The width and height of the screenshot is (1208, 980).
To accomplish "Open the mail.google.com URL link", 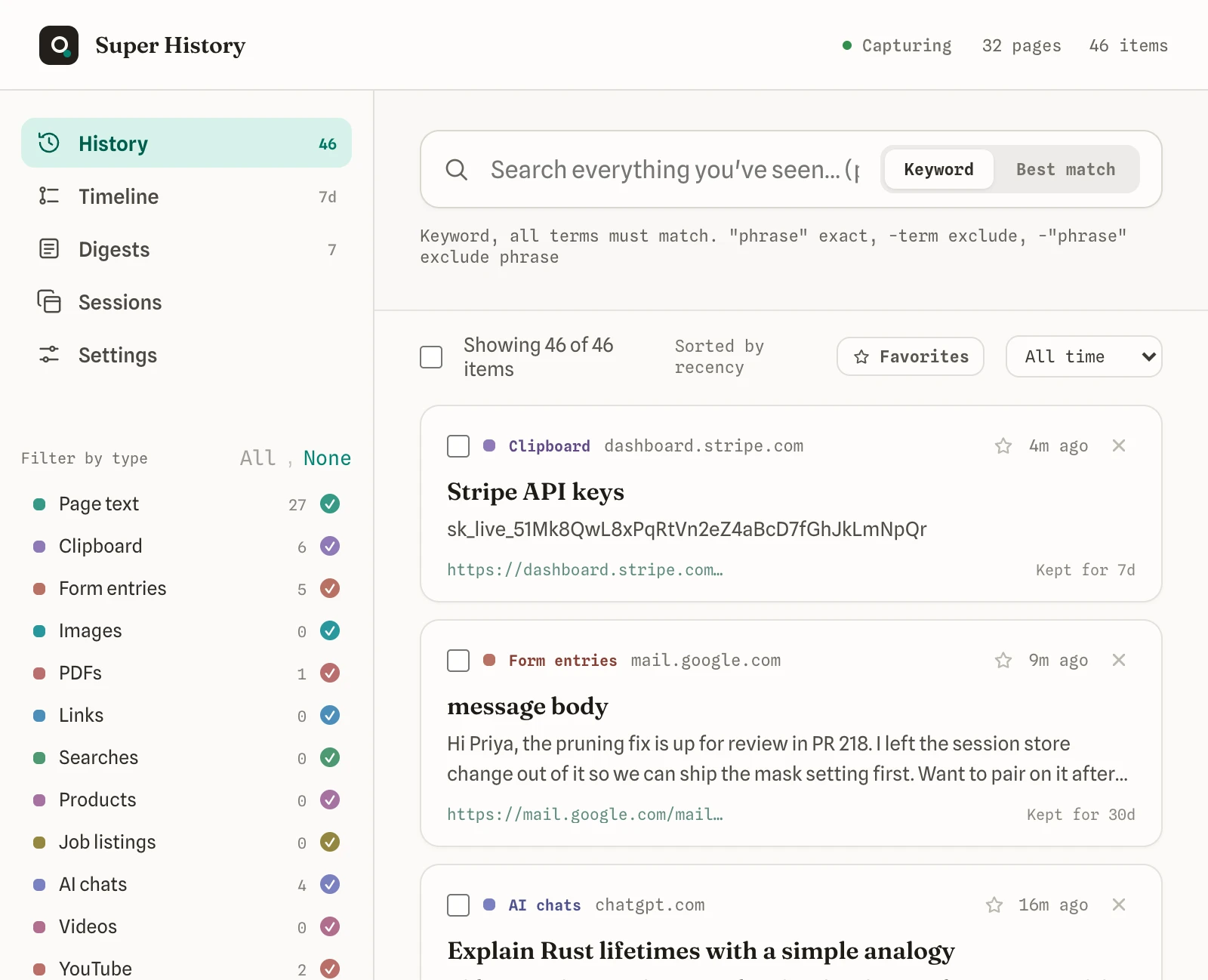I will (x=585, y=814).
